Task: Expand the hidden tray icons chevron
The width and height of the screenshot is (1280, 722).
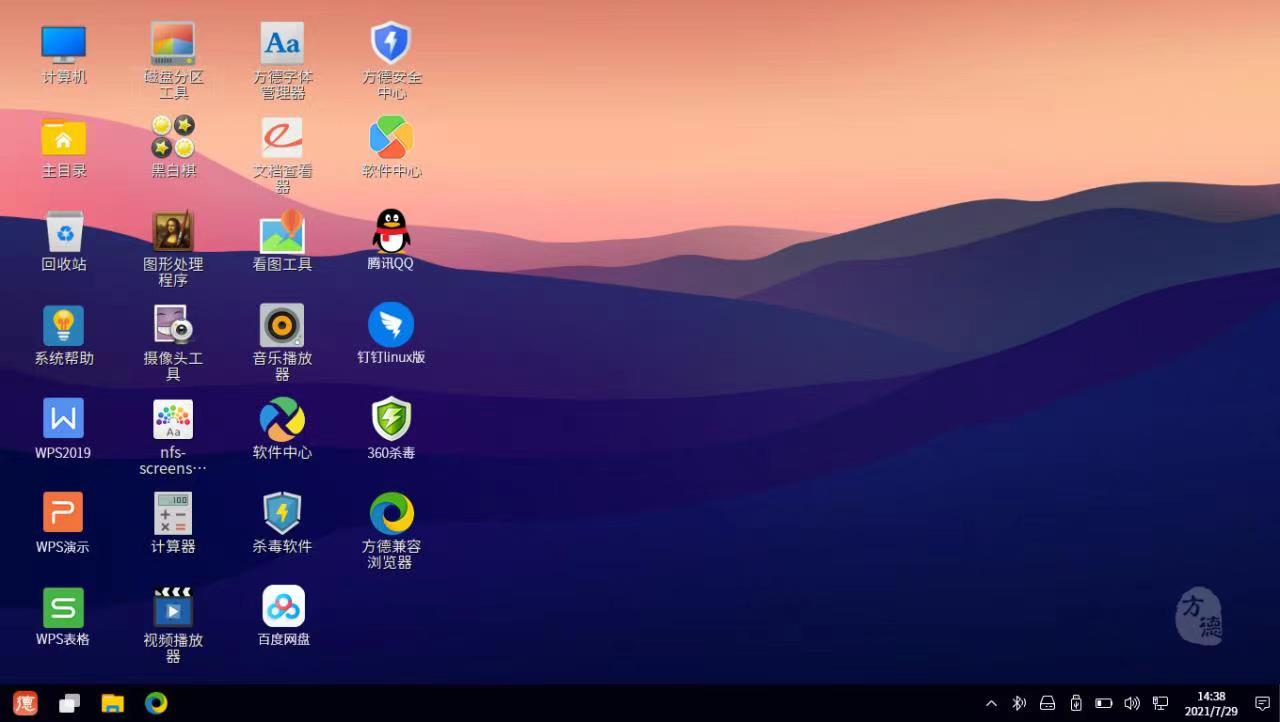Action: pyautogui.click(x=991, y=703)
